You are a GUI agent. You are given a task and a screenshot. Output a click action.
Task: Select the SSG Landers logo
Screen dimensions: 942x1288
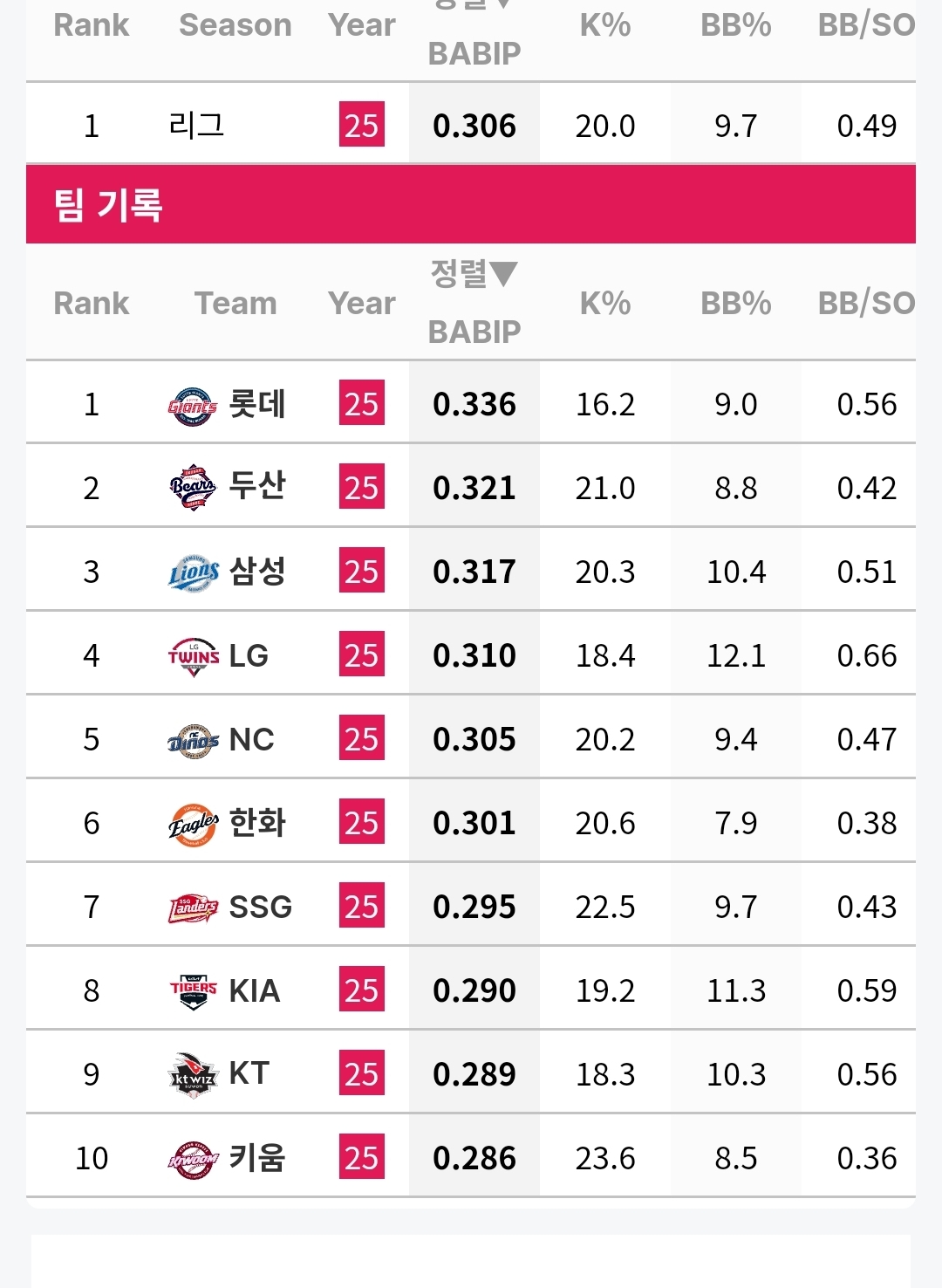[x=193, y=908]
